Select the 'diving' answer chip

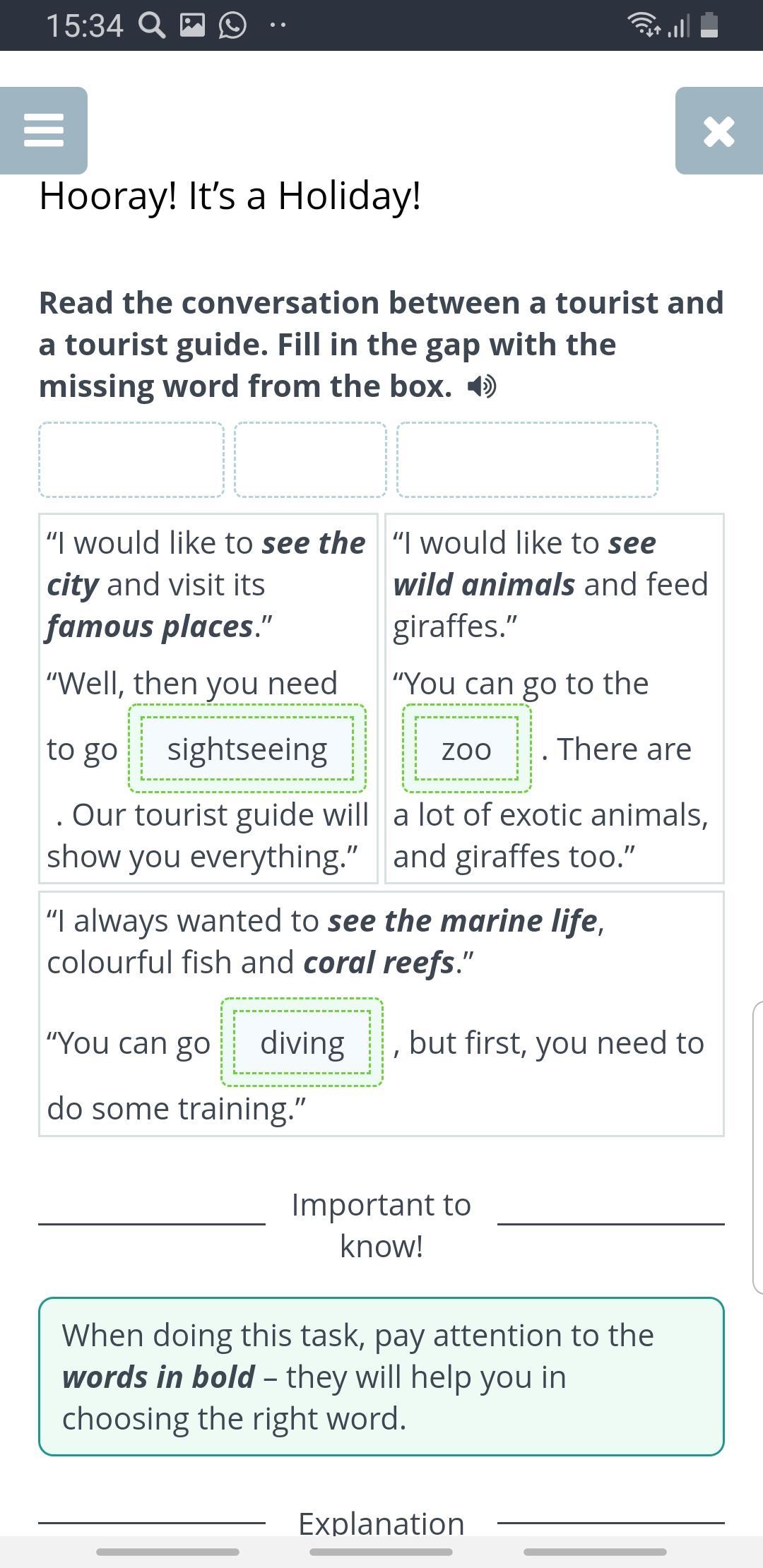pos(302,1043)
